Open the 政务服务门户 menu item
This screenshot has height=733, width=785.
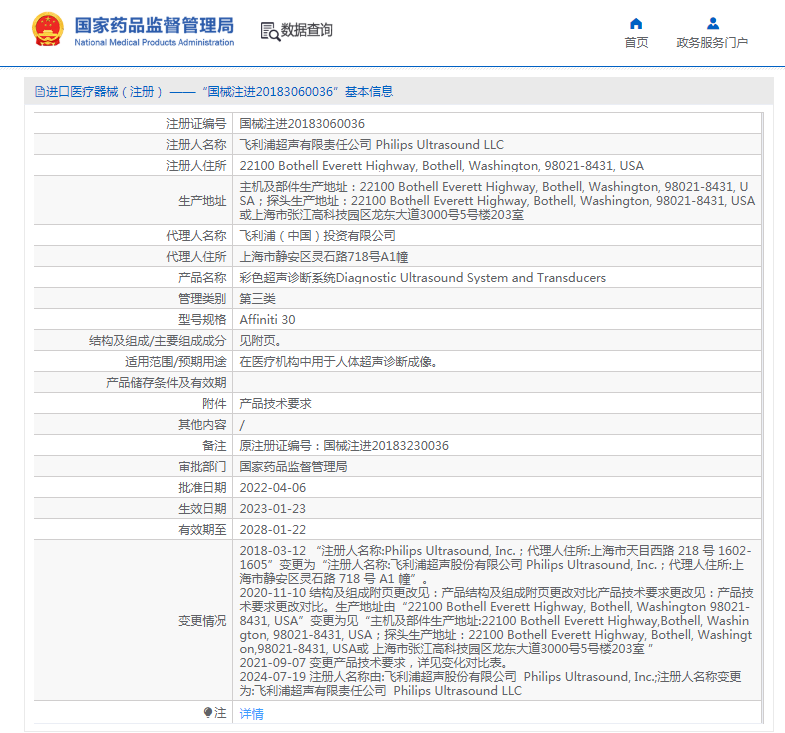712,42
